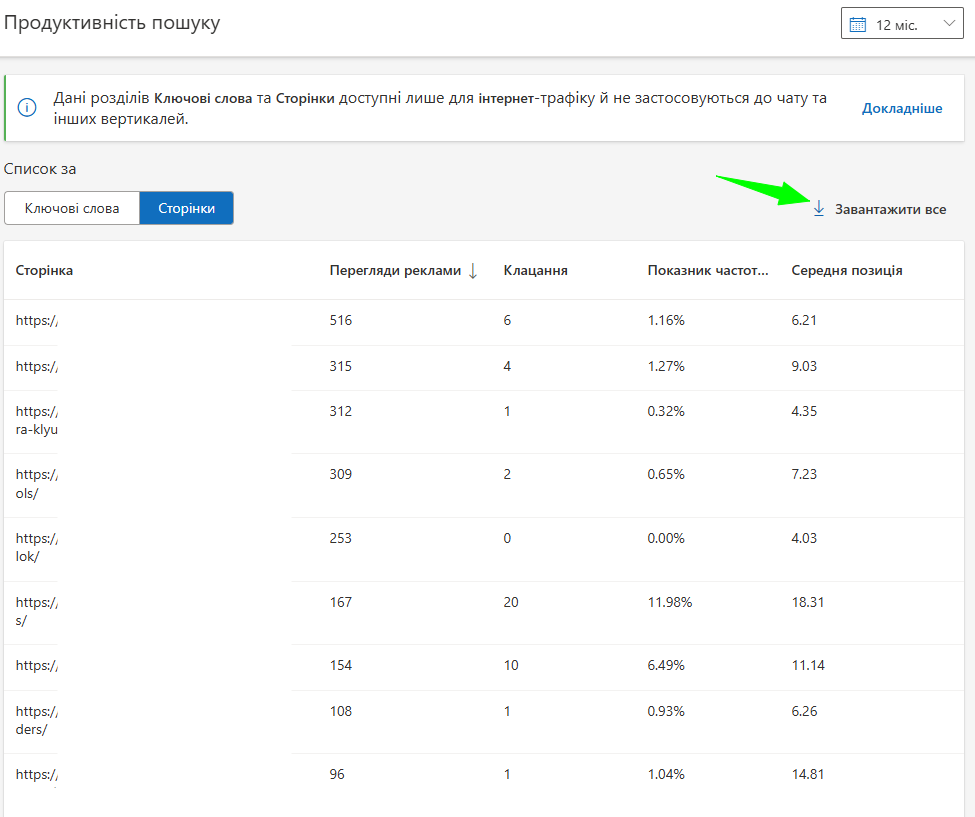Expand the 12 міс. period dropdown chevron
Screen dimensions: 975x817
949,25
